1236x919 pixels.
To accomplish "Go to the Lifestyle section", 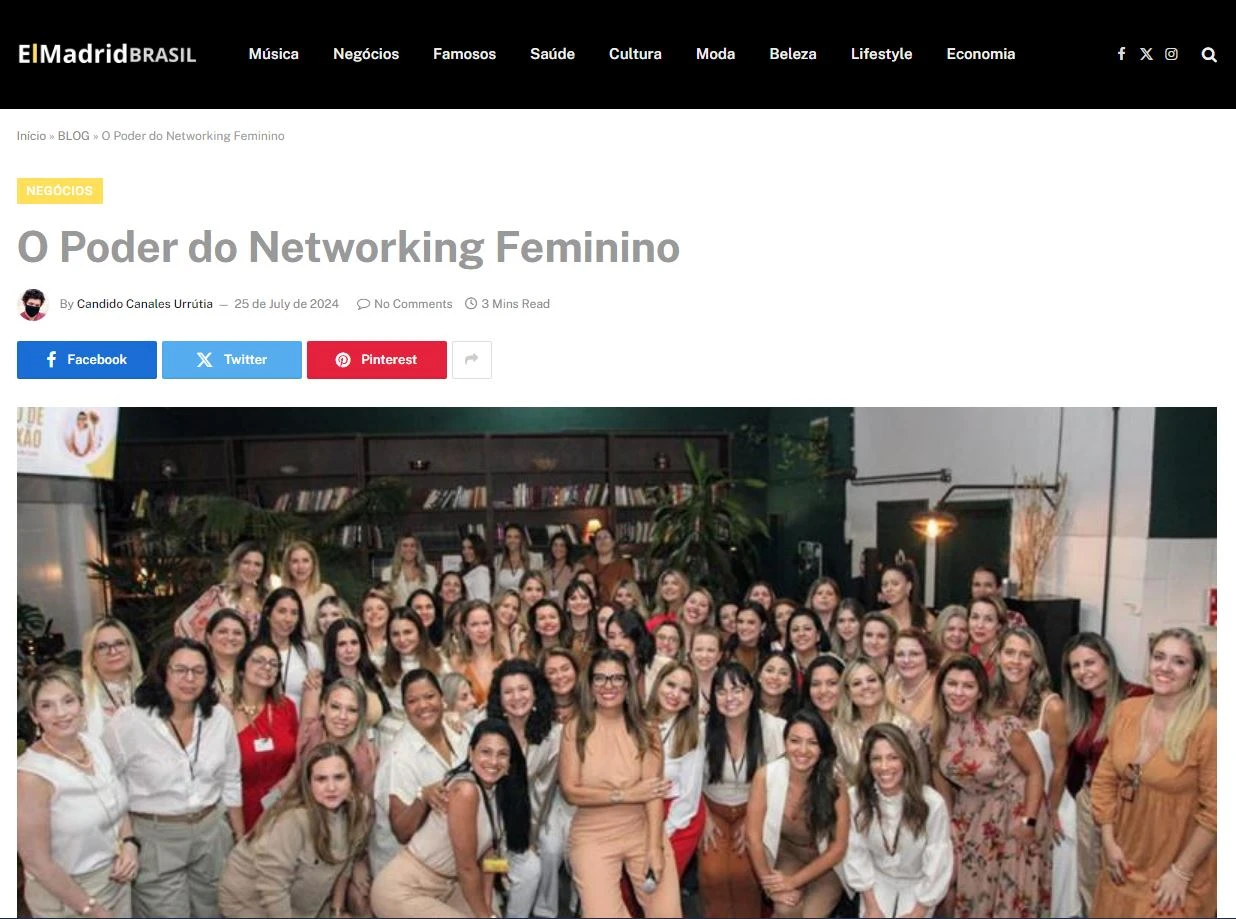I will coord(881,54).
